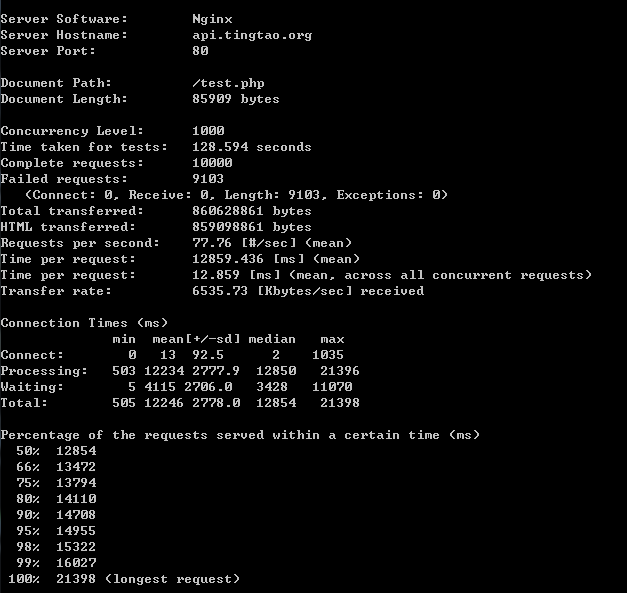Select total transferred 860628861 bytes
This screenshot has height=593, width=627.
[x=252, y=211]
